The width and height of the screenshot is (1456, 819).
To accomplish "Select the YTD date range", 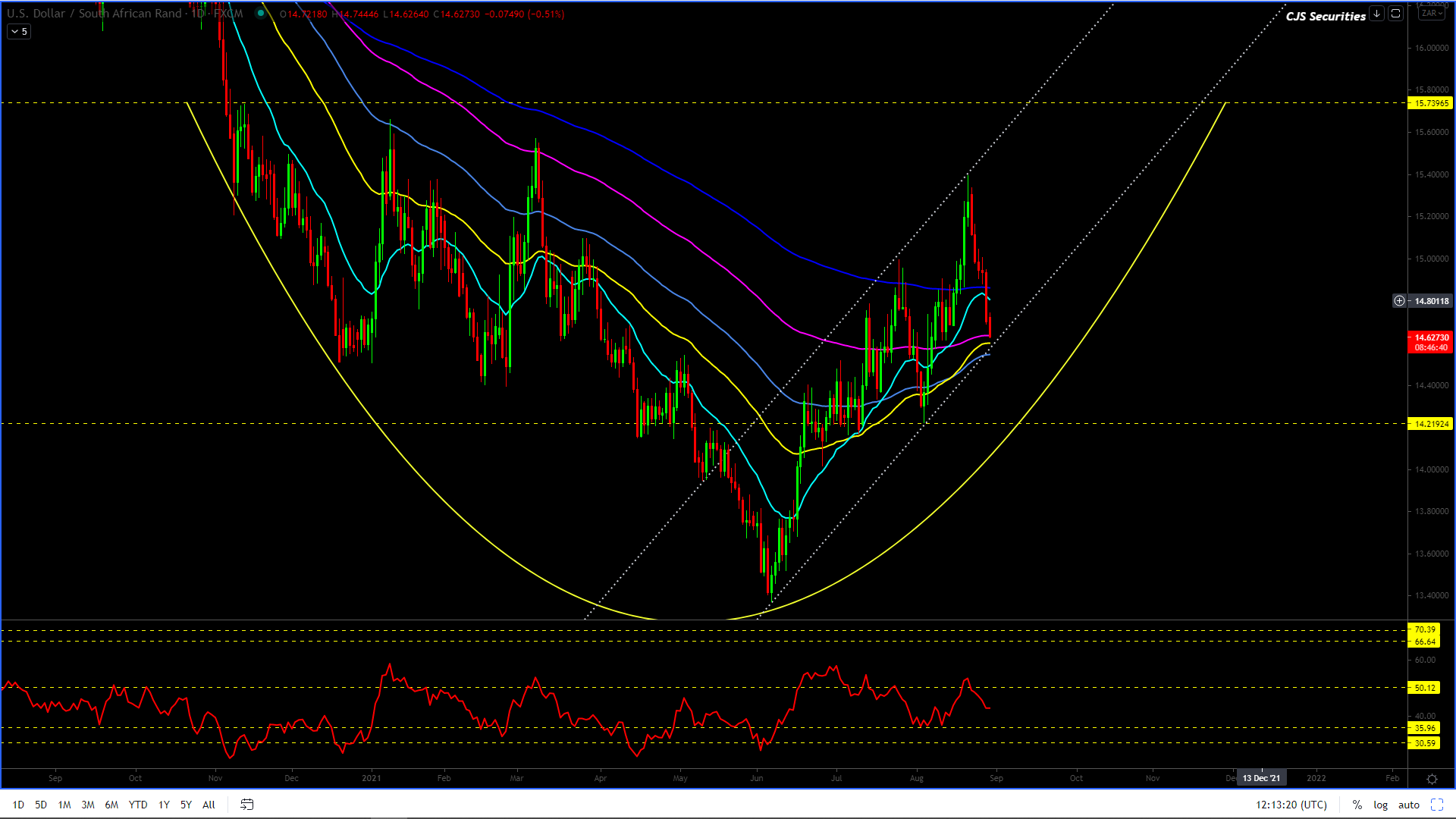I will pos(138,805).
